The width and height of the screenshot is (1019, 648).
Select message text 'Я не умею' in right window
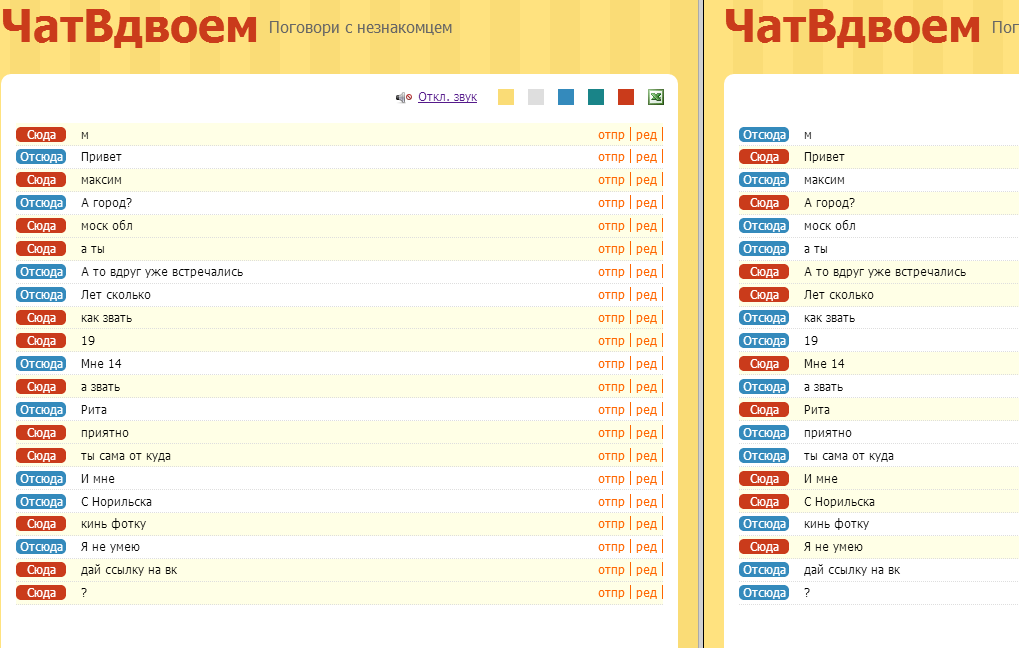coord(833,547)
